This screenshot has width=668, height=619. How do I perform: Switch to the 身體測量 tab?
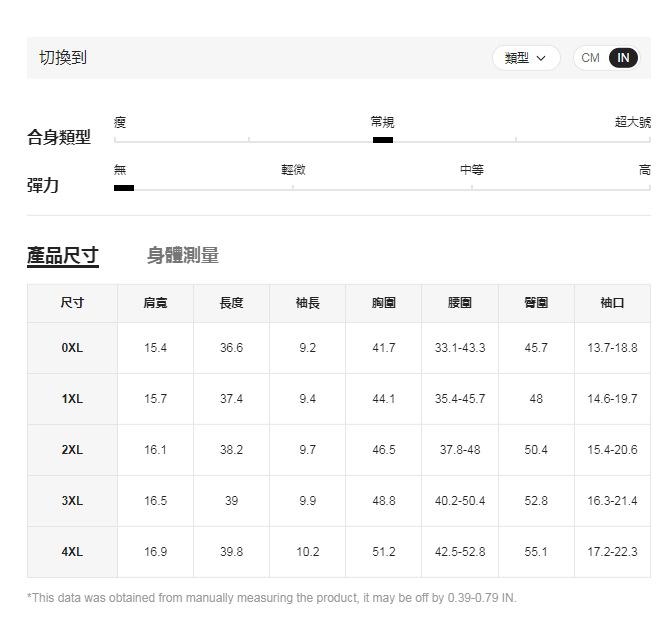coord(183,255)
